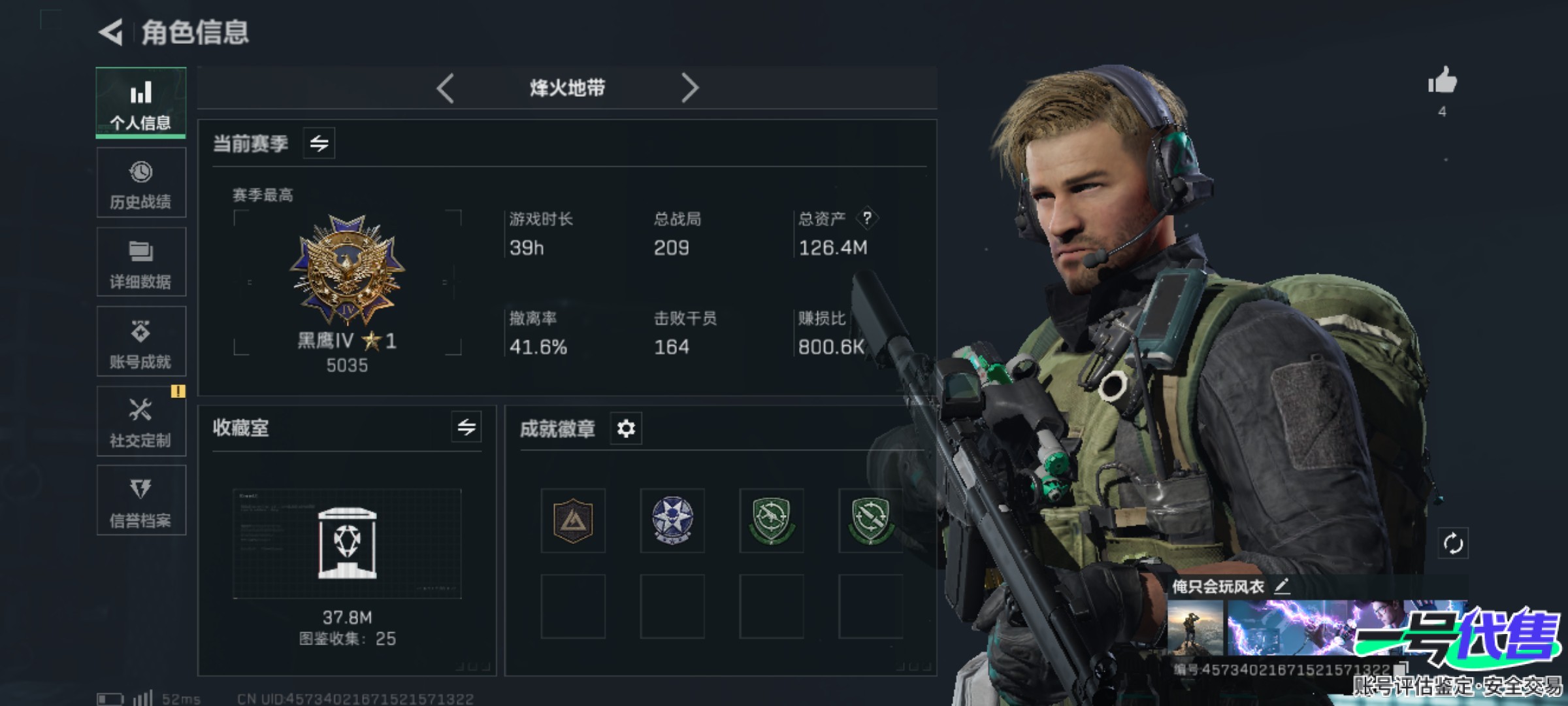Select the first triangle achievement badge

coord(573,520)
